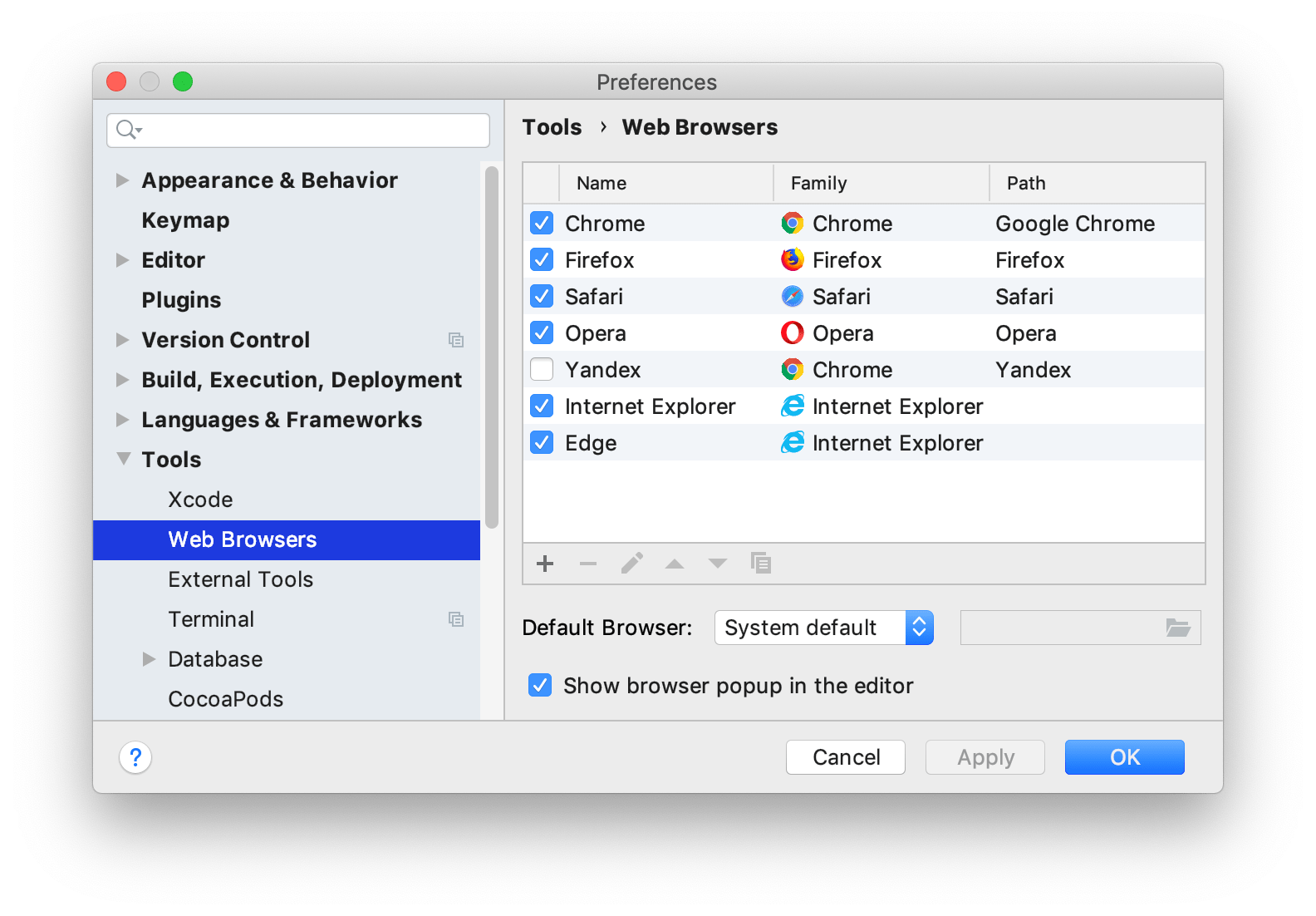Click the settings tree scrollbar
Viewport: 1316px width, 916px height.
(x=492, y=347)
